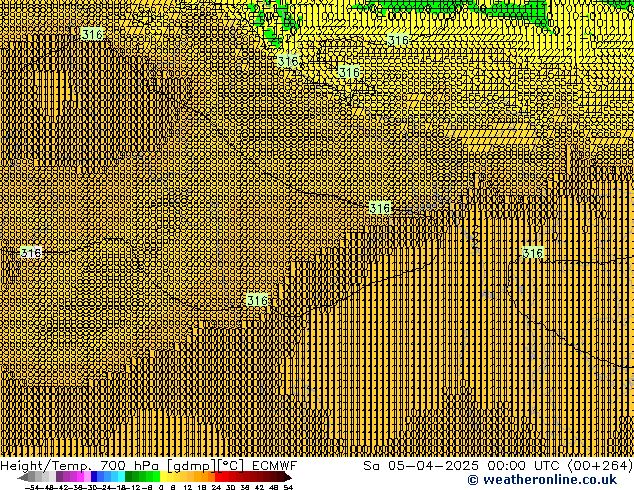Click the "12" legend scale label

tap(187, 487)
